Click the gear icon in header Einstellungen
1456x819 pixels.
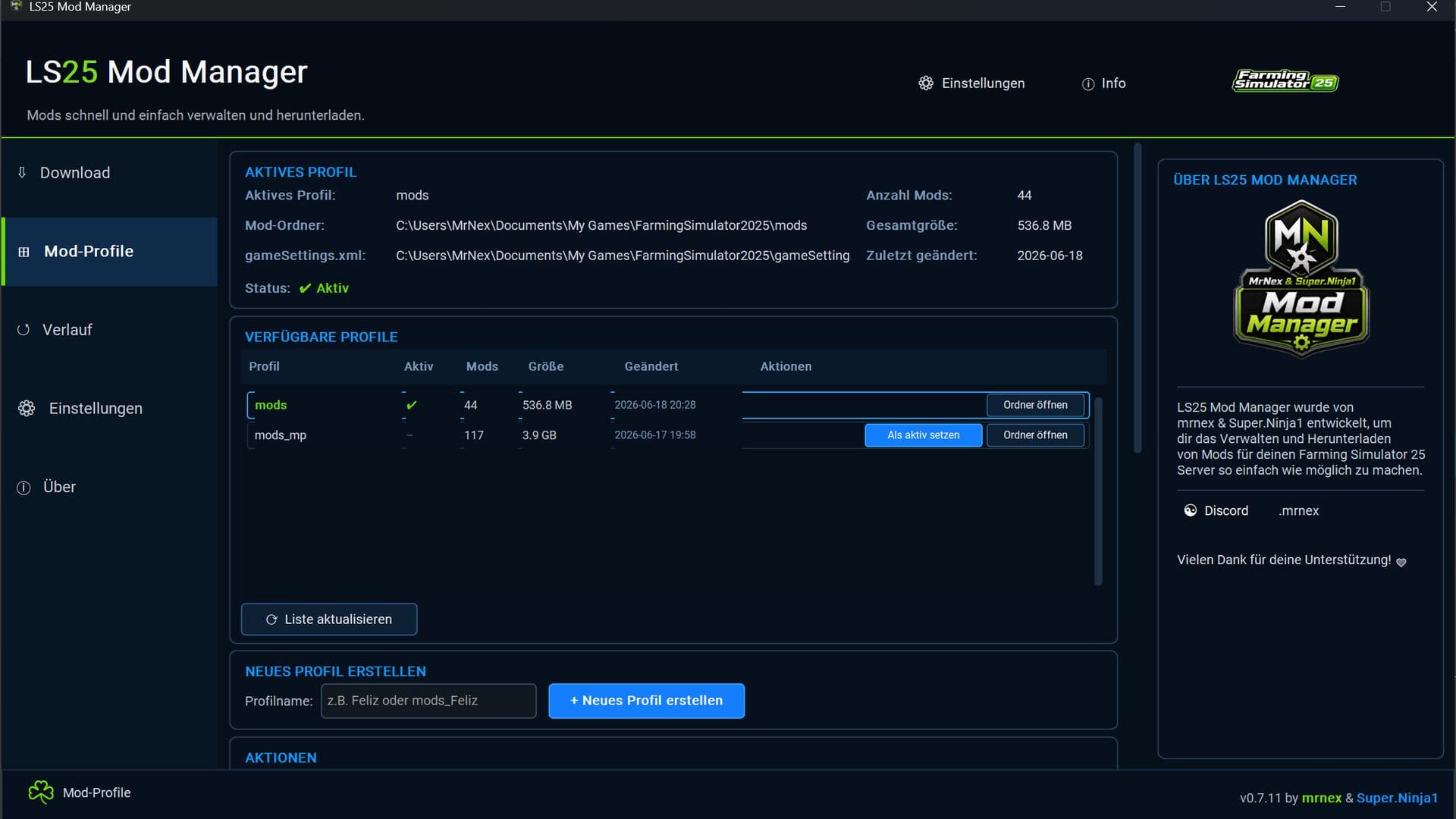coord(926,83)
